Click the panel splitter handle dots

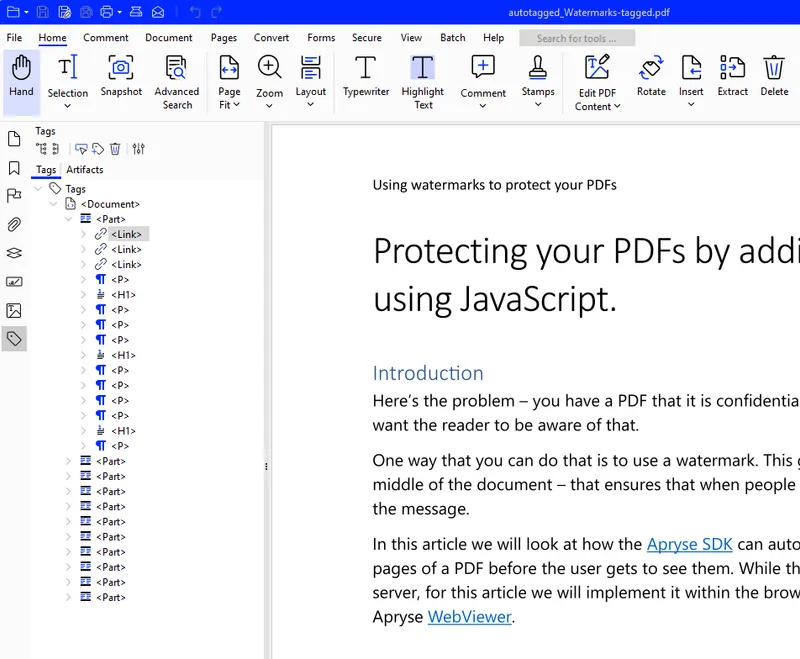266,466
